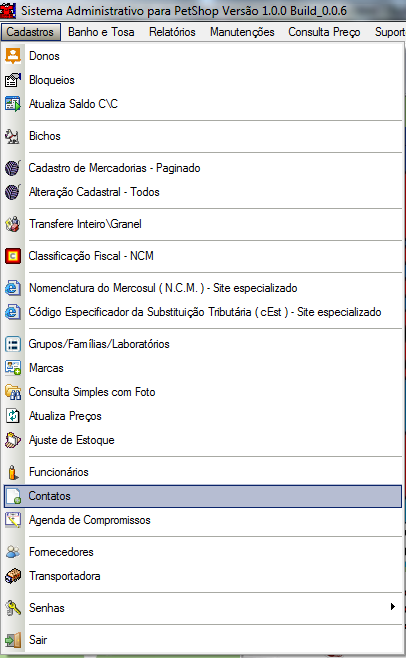Image resolution: width=406 pixels, height=658 pixels.
Task: Click the Senhas keys icon
Action: click(13, 608)
